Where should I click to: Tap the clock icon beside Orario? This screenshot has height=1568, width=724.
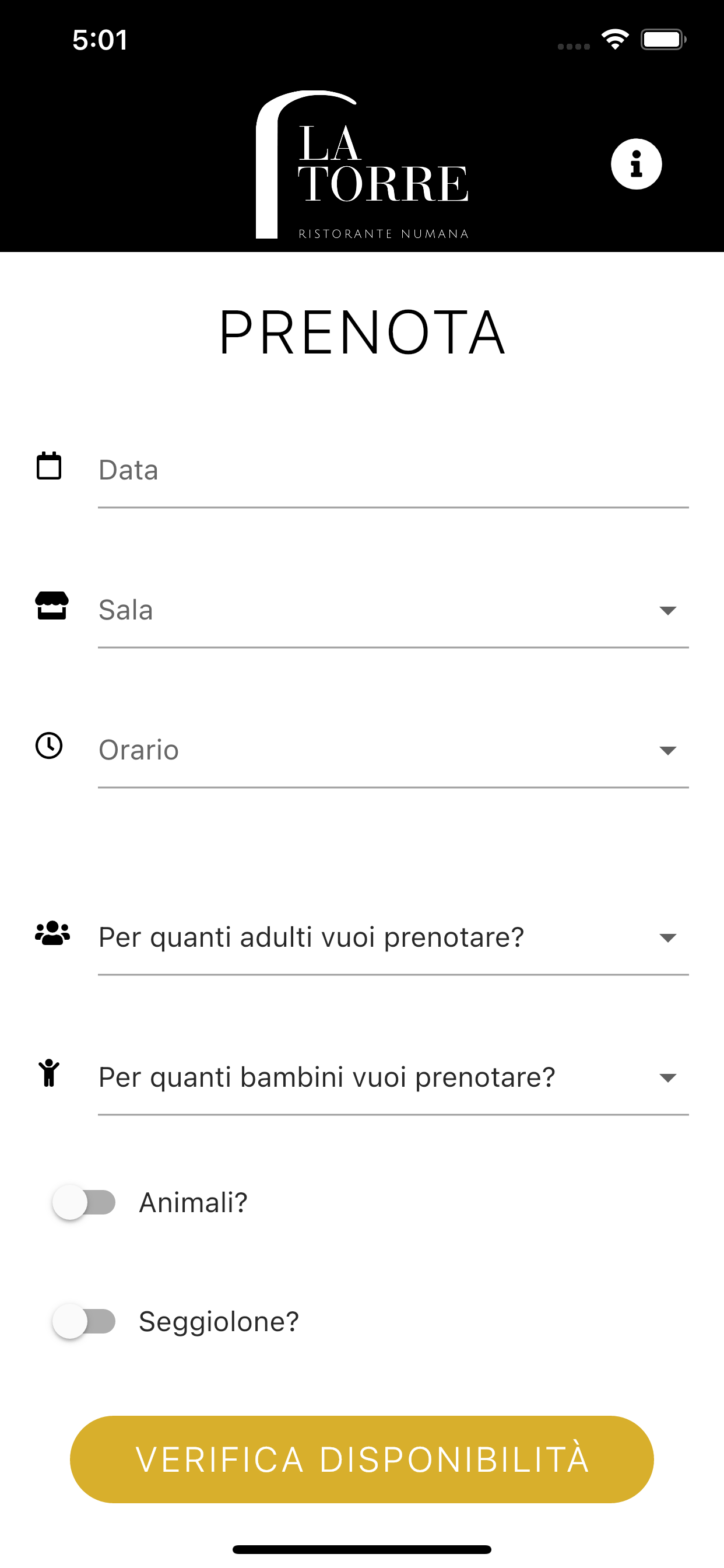pos(48,745)
